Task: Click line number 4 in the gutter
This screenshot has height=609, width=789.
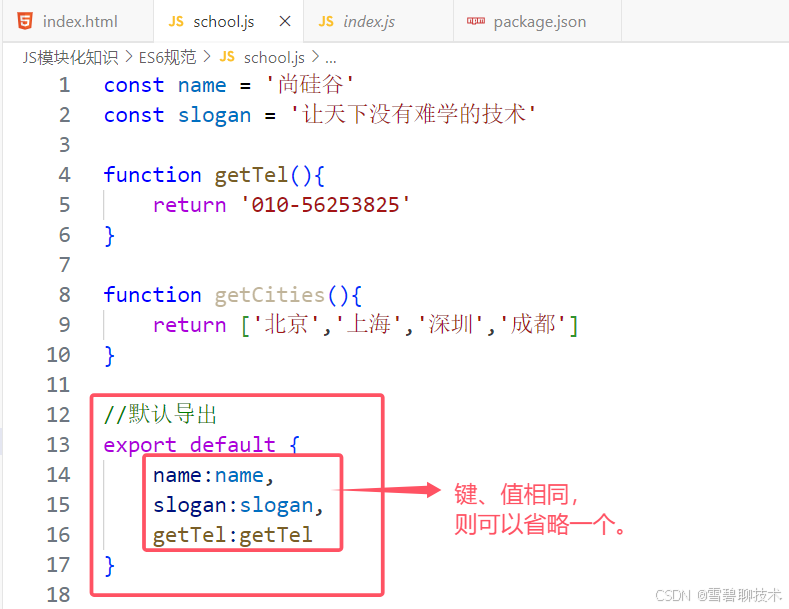Action: tap(64, 175)
